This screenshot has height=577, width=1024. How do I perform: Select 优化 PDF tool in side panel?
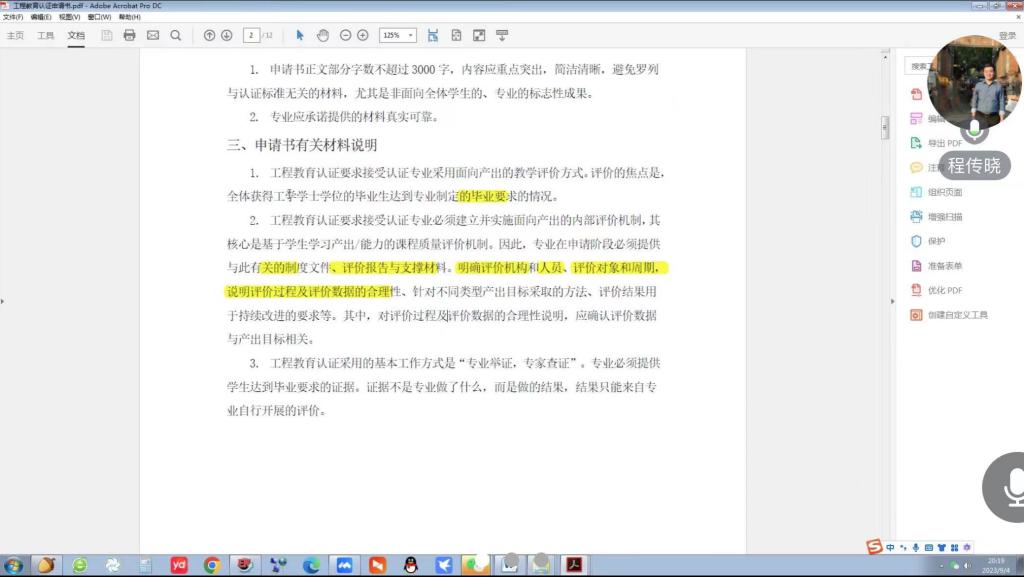click(944, 290)
